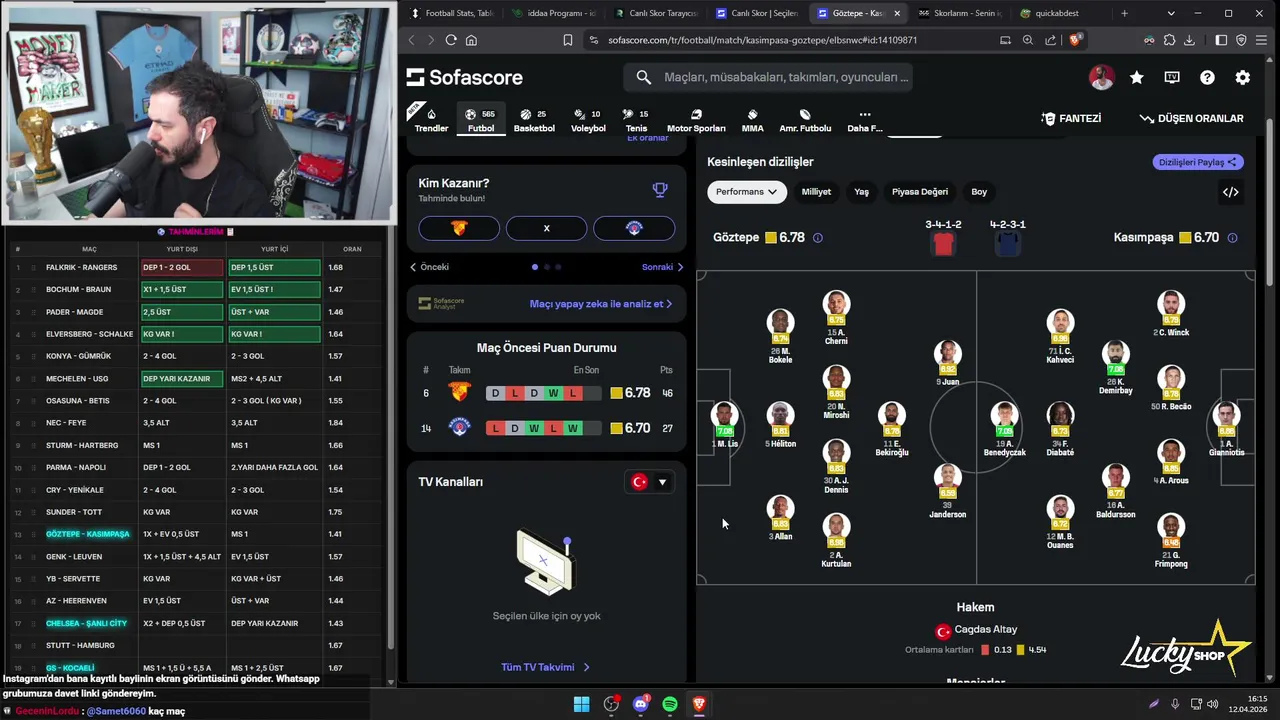The image size is (1280, 720).
Task: Vote draw X in Kim Kazanır
Action: [x=546, y=228]
